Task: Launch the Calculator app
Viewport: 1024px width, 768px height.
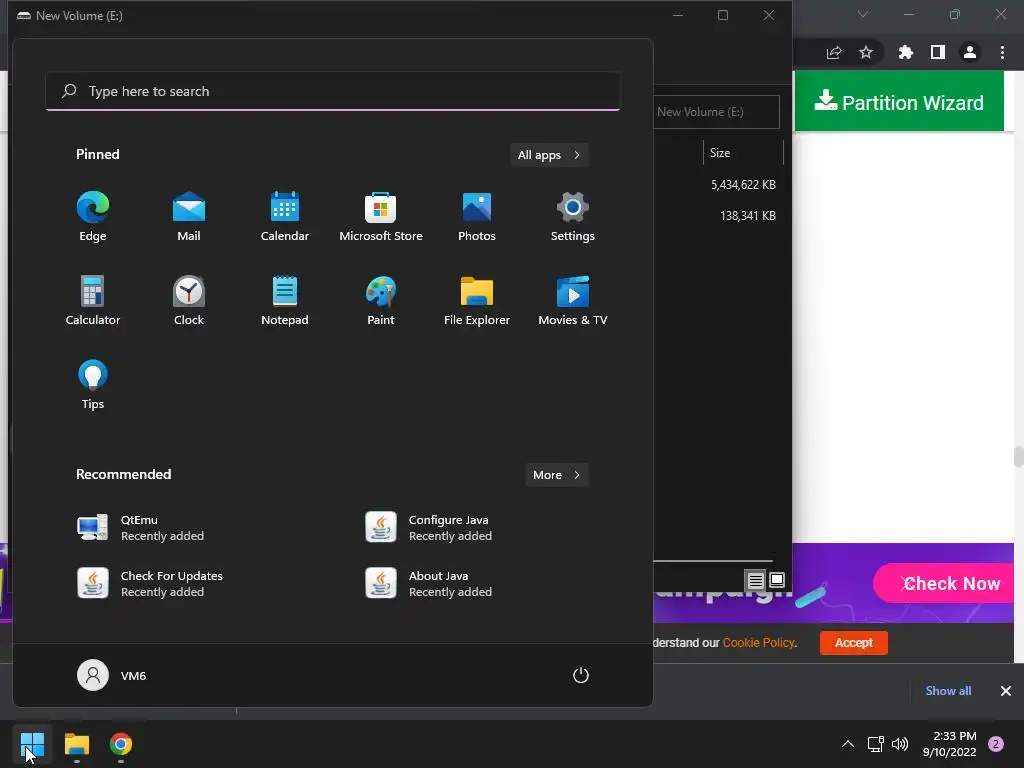Action: [x=93, y=300]
